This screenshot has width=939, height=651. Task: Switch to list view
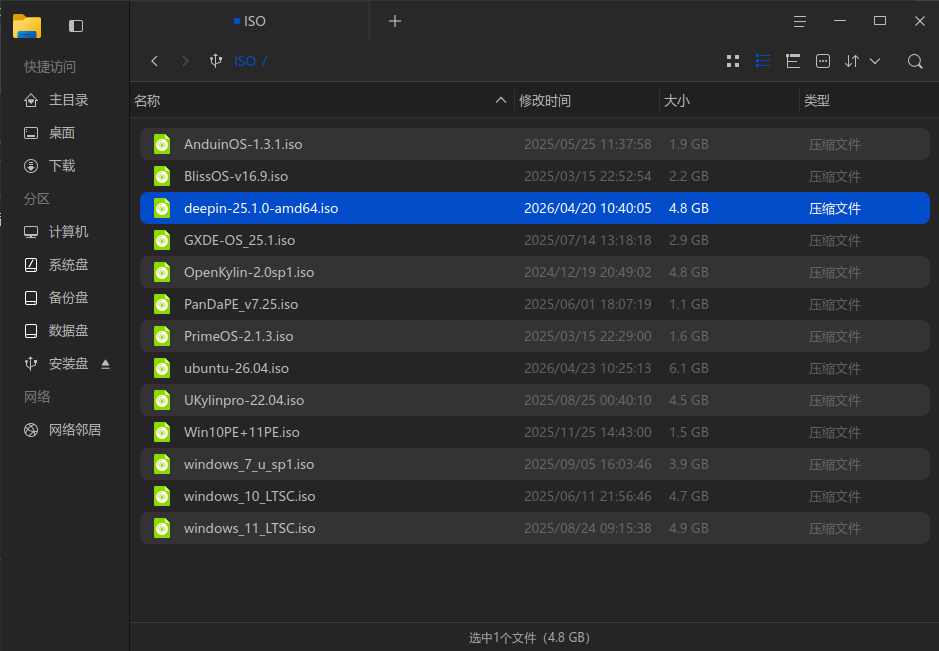point(763,61)
